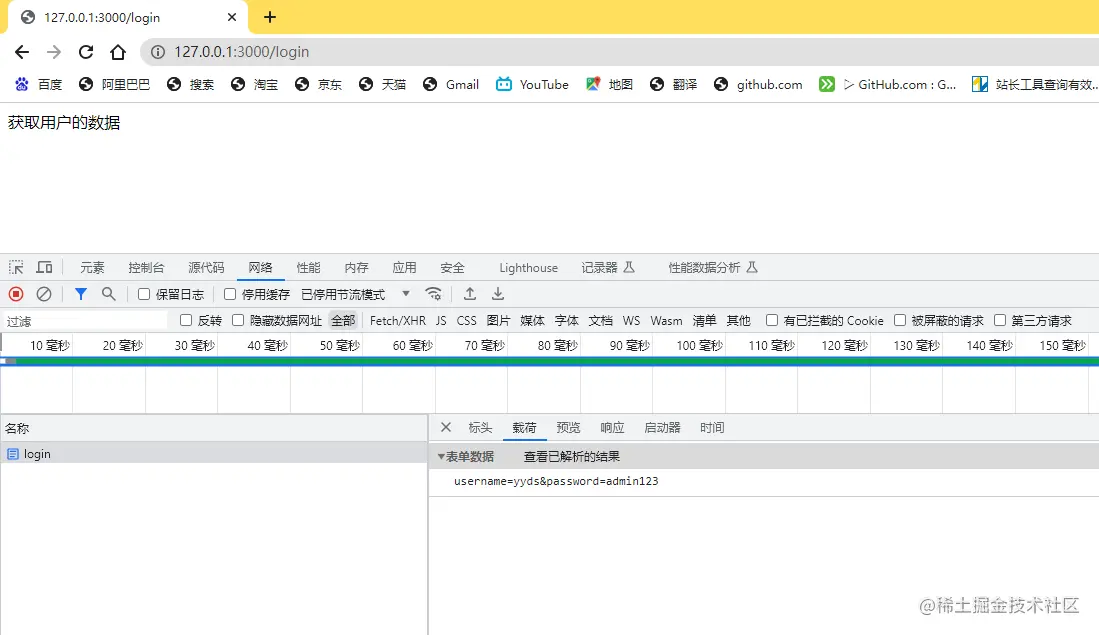Image resolution: width=1099 pixels, height=635 pixels.
Task: Open the 记录器 panel
Action: click(x=608, y=268)
